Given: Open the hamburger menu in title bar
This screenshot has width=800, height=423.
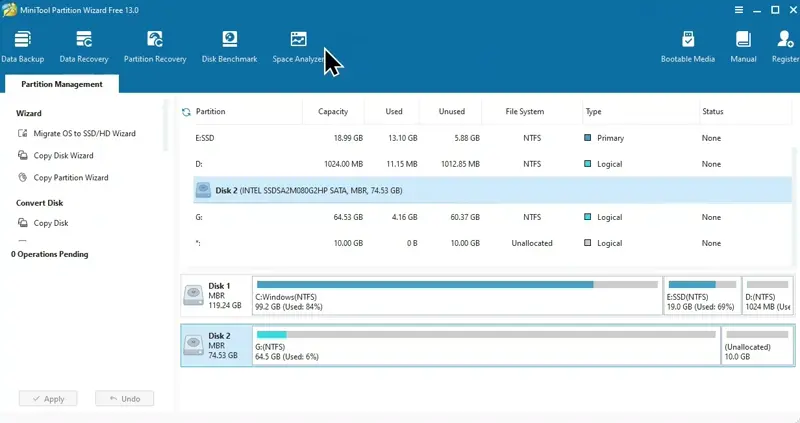Looking at the screenshot, I should (x=738, y=10).
